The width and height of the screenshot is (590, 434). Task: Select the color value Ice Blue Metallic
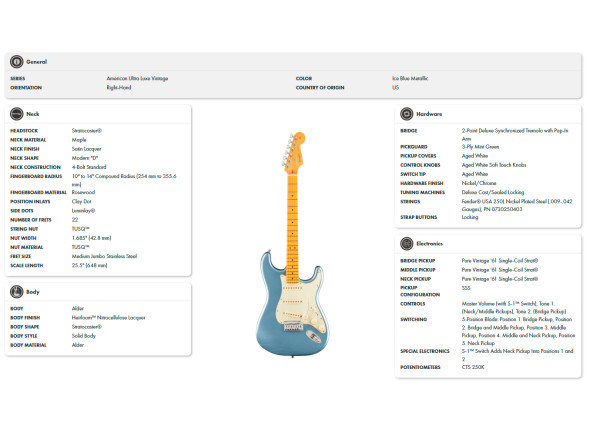point(410,78)
